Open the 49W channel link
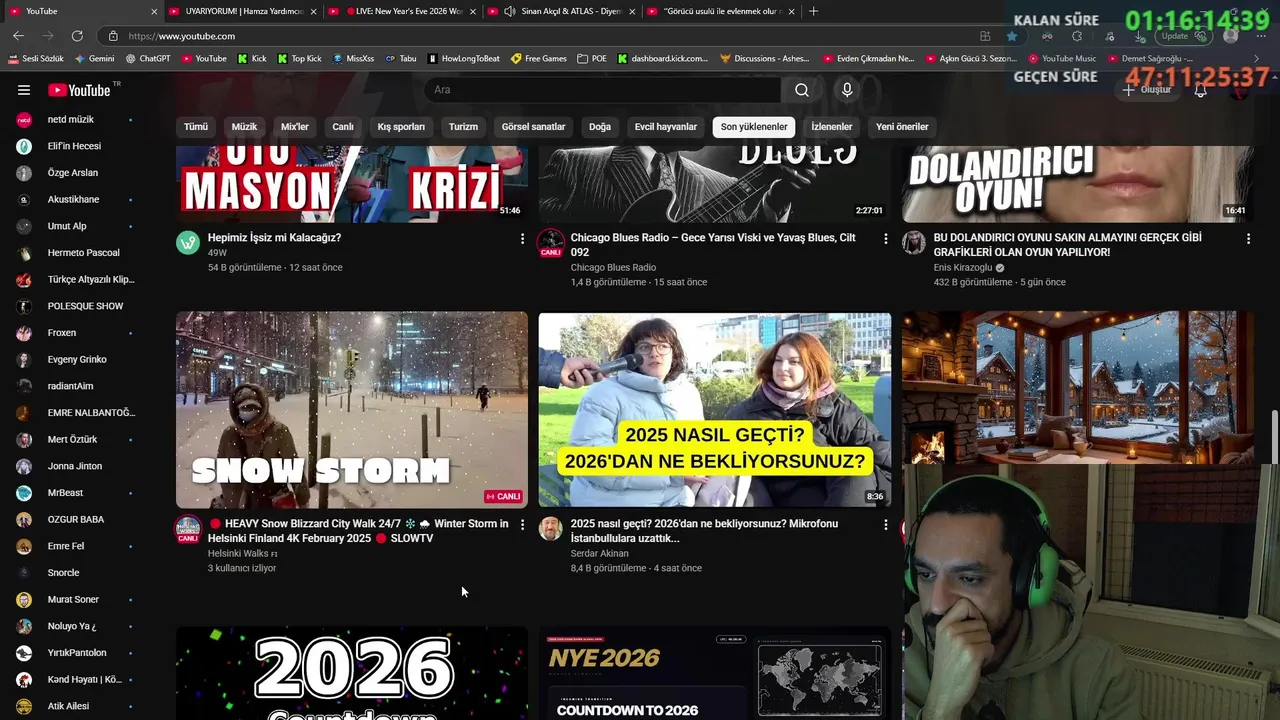 (217, 253)
